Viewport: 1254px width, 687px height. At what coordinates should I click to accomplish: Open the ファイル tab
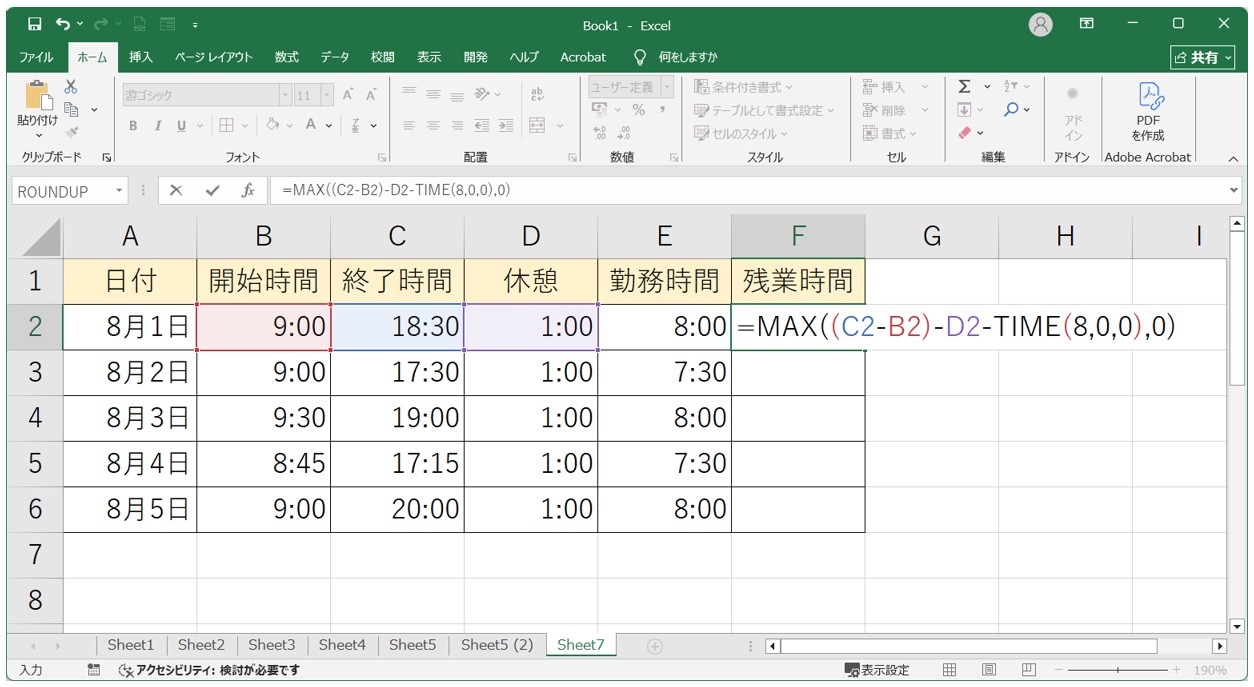[x=37, y=57]
